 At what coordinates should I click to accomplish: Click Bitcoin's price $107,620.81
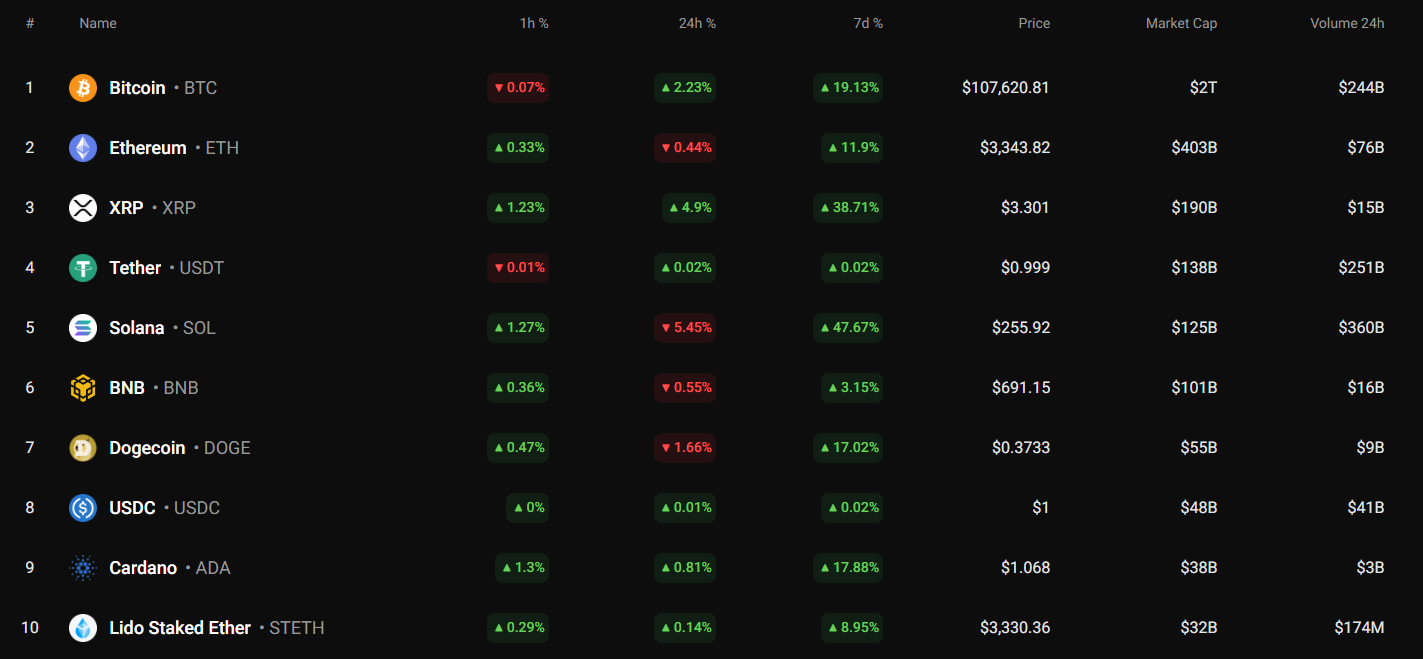pyautogui.click(x=1005, y=88)
